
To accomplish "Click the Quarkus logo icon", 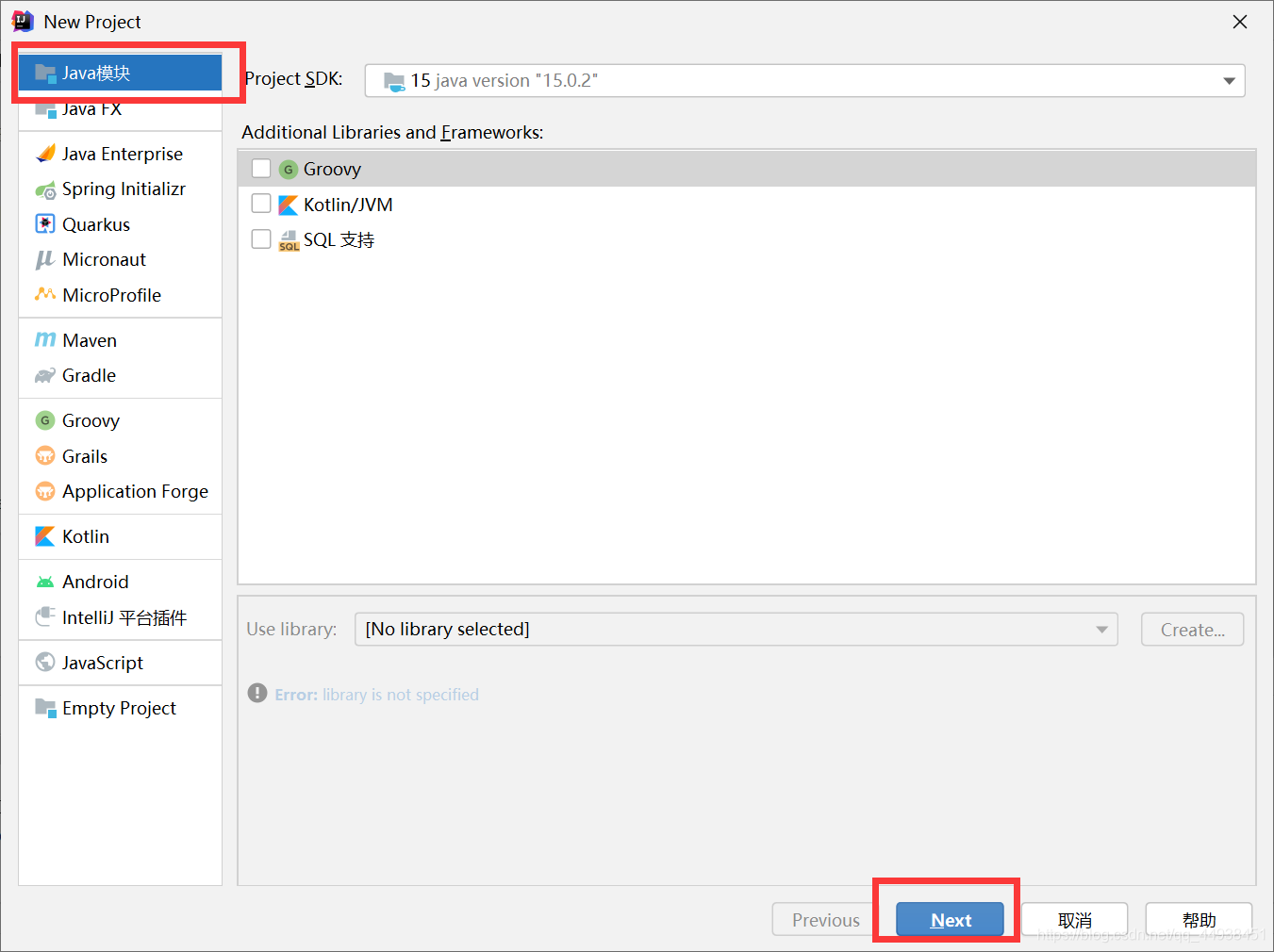I will [x=45, y=224].
